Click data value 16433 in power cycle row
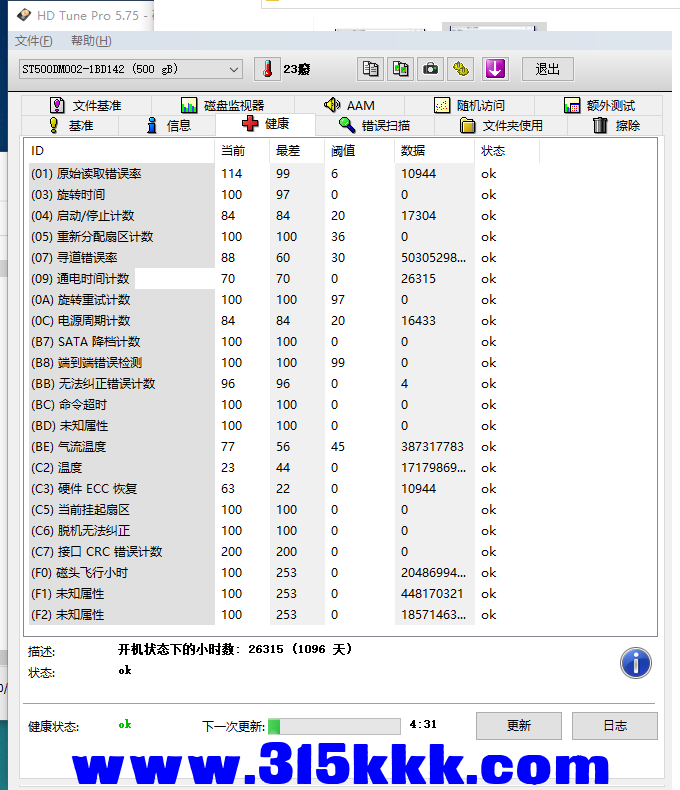Screen dimensions: 680x790 click(418, 320)
